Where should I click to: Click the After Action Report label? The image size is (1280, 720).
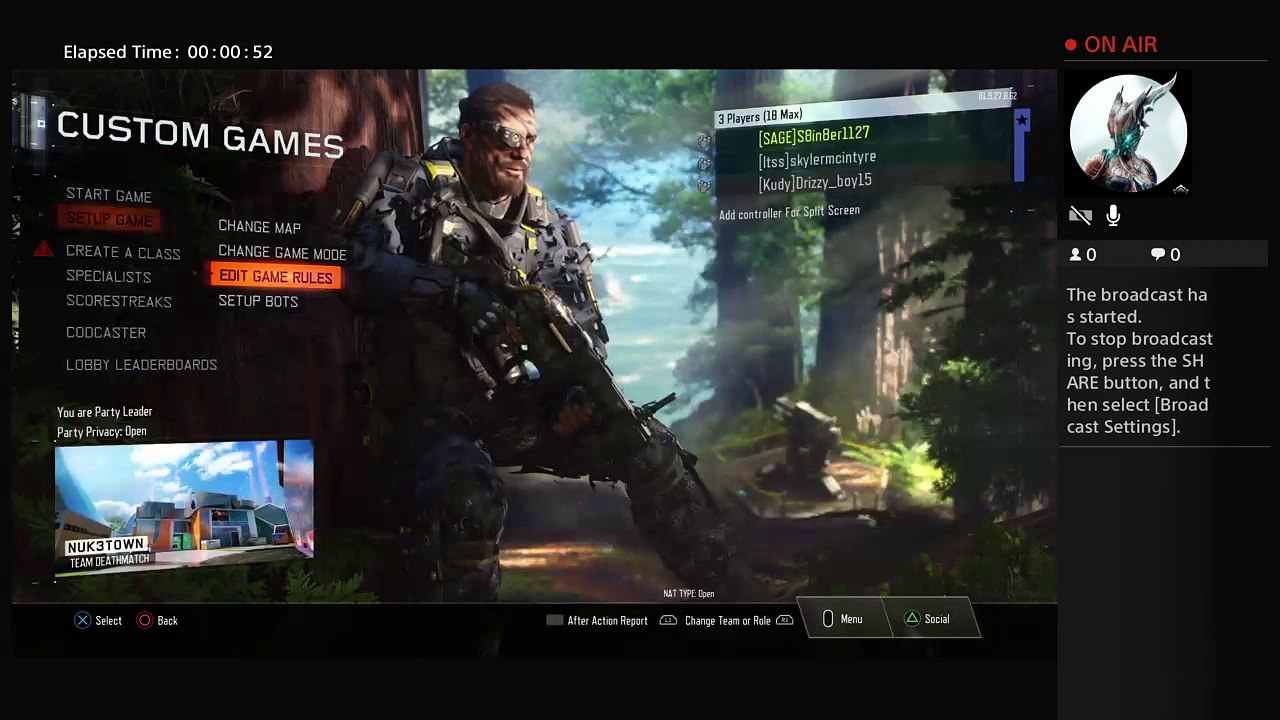(x=607, y=621)
